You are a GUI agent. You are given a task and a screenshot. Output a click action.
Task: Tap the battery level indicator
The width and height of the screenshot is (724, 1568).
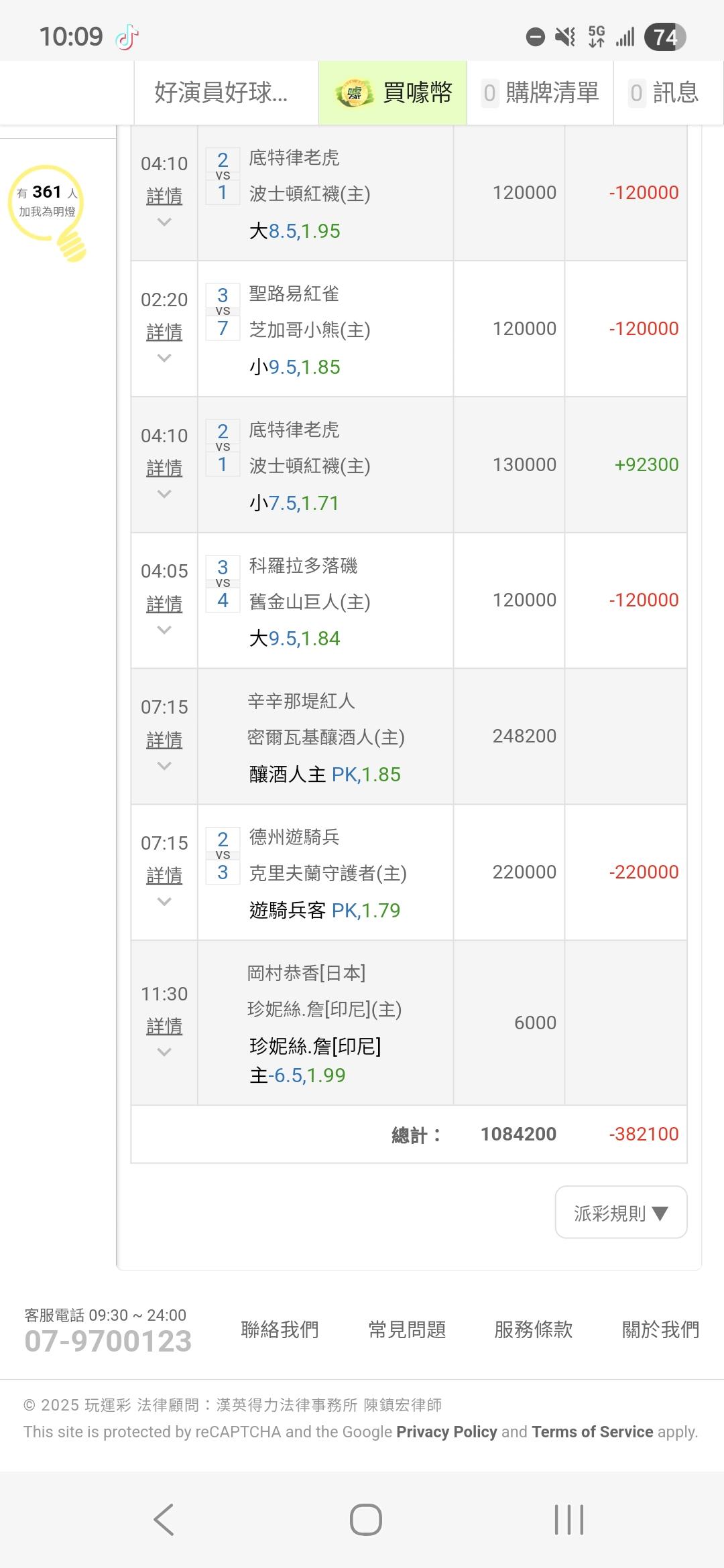pyautogui.click(x=664, y=37)
